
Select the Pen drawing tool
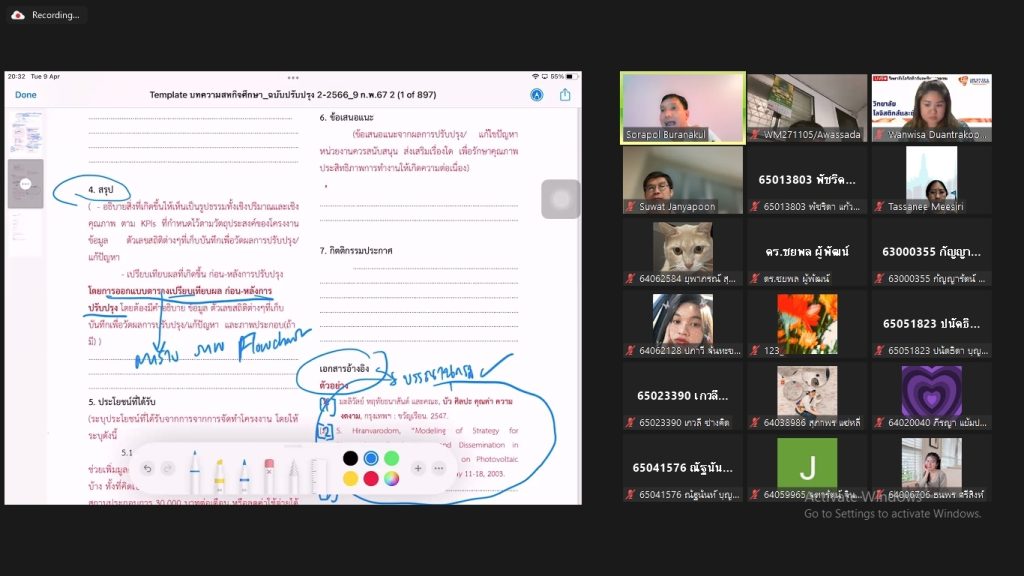pos(195,472)
